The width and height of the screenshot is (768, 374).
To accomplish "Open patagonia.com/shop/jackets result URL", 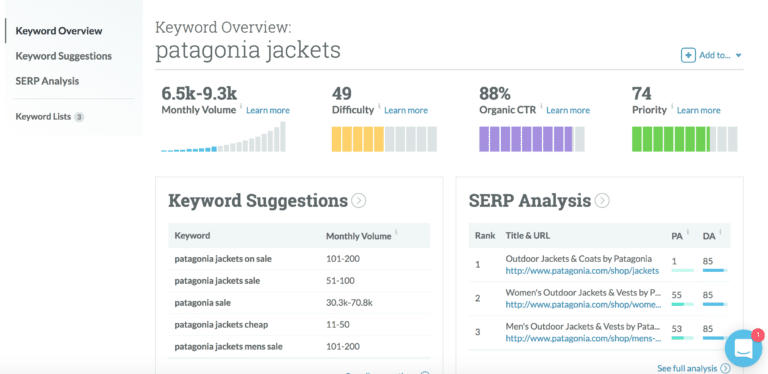I will tap(582, 270).
